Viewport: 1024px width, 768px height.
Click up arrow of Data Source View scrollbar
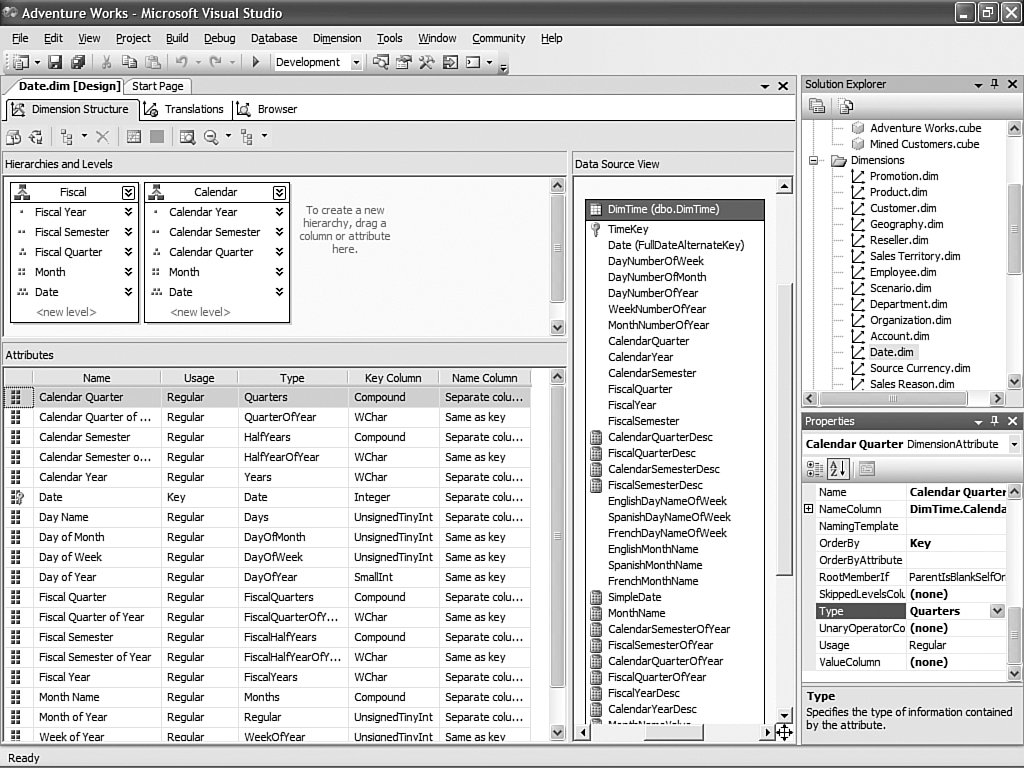784,187
